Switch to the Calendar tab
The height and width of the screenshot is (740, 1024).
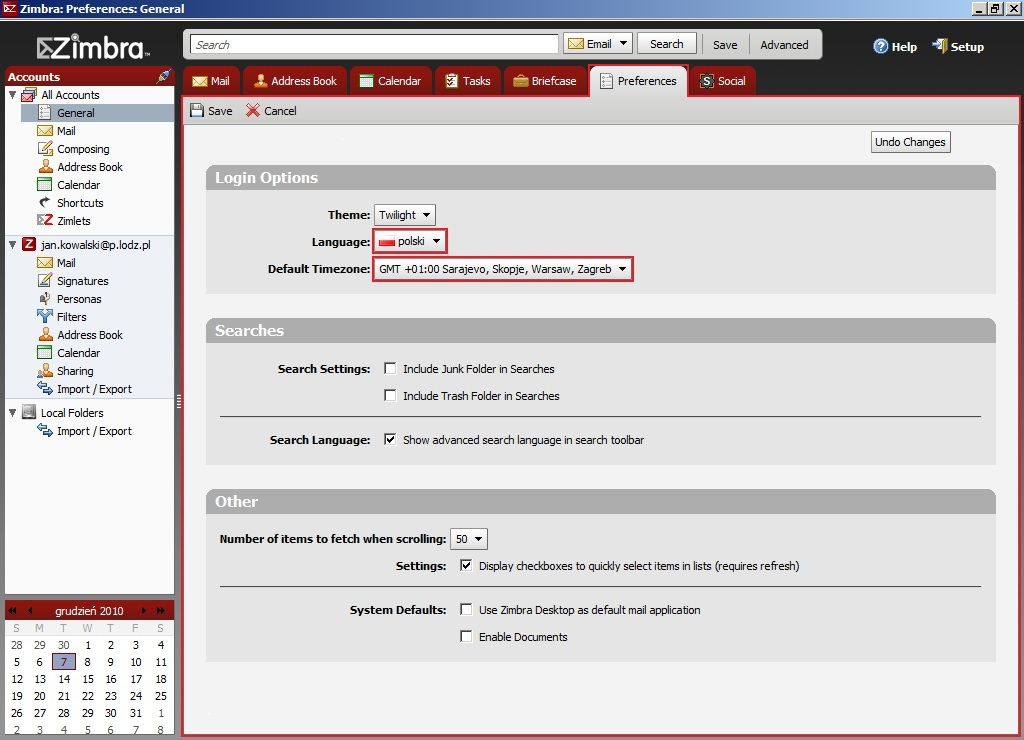(x=391, y=81)
